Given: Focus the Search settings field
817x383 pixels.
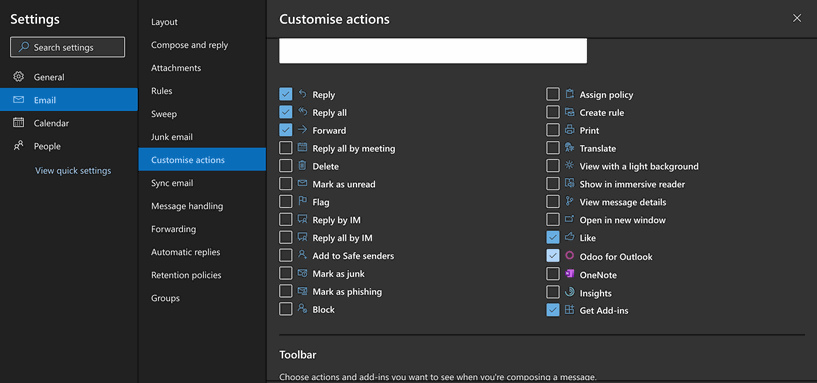Looking at the screenshot, I should (68, 47).
